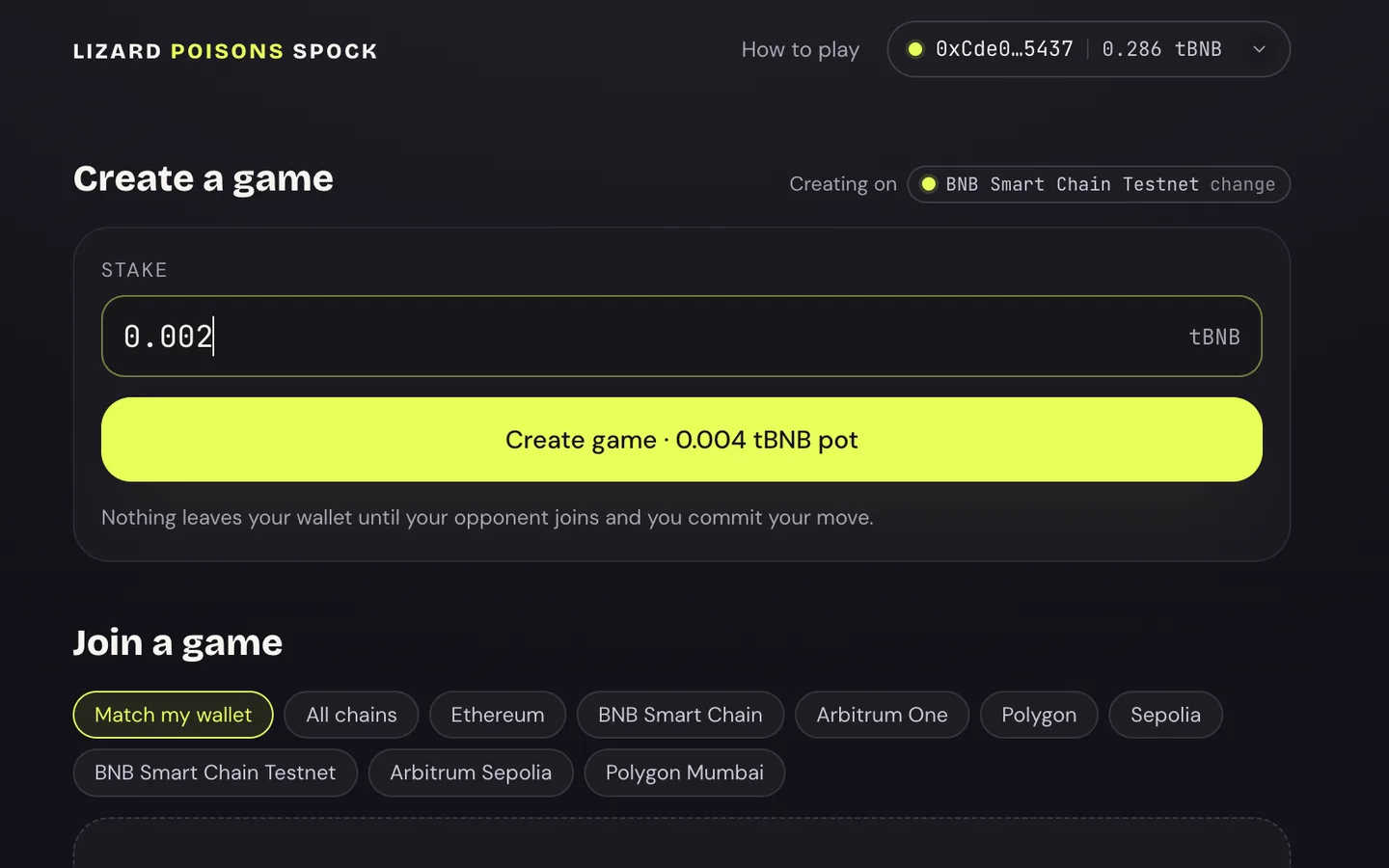Click the Nothing leaves your wallet notice

[x=487, y=518]
